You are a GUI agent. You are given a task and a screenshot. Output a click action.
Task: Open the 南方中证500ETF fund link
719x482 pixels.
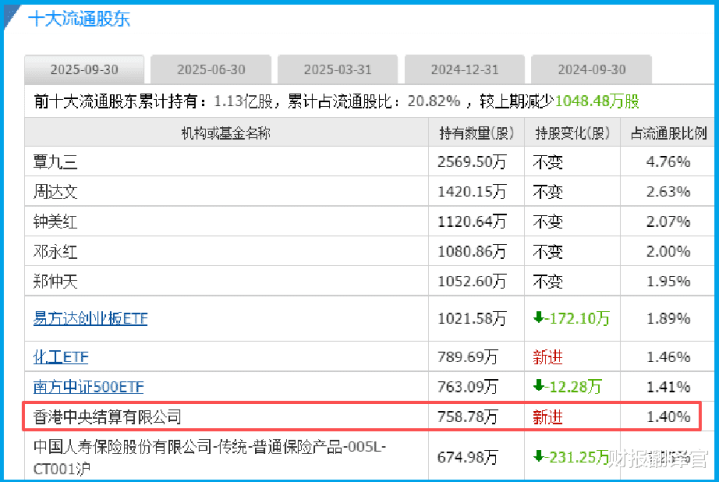point(88,387)
